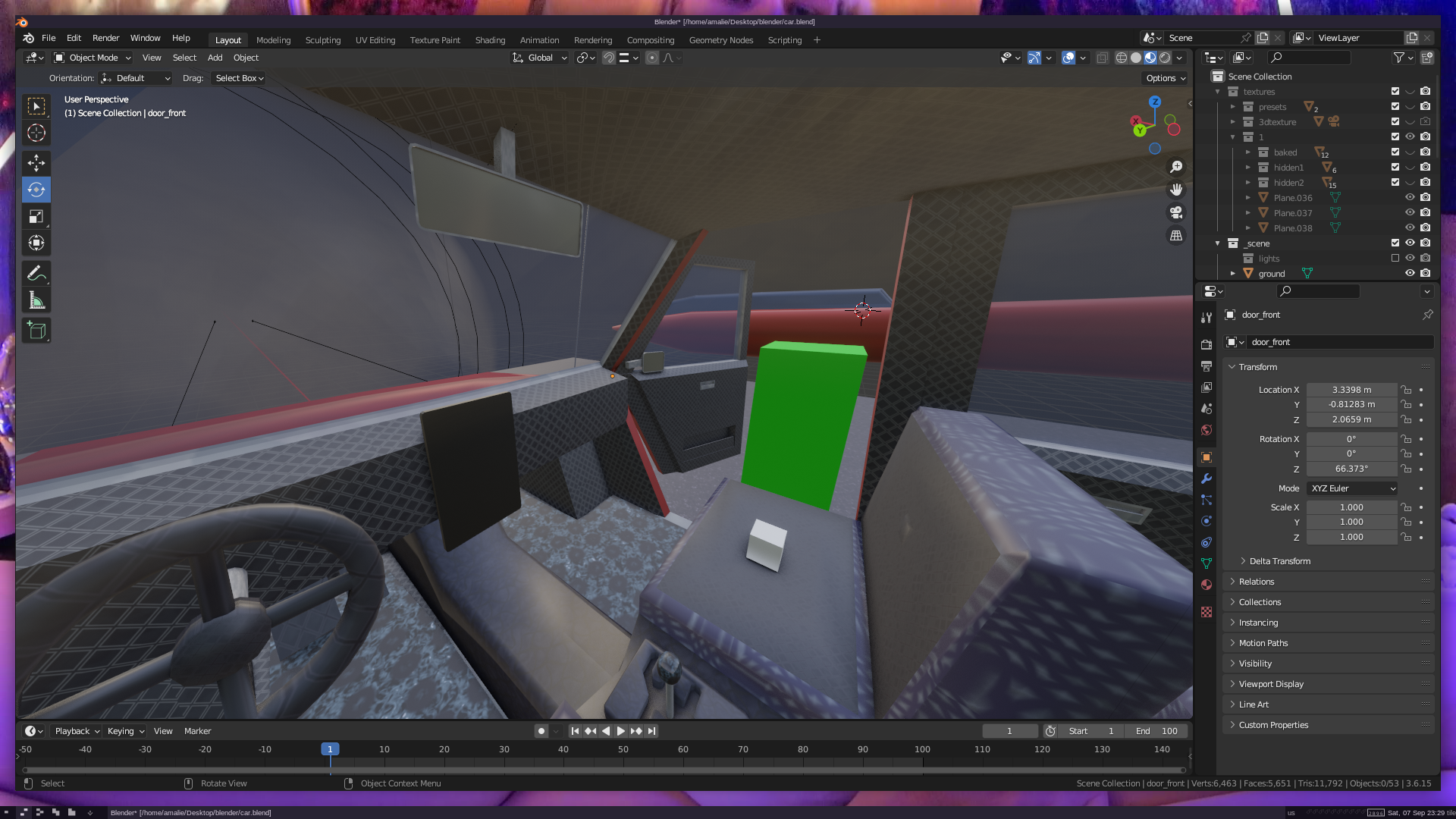Hide ground object with eye icon

pyautogui.click(x=1410, y=273)
